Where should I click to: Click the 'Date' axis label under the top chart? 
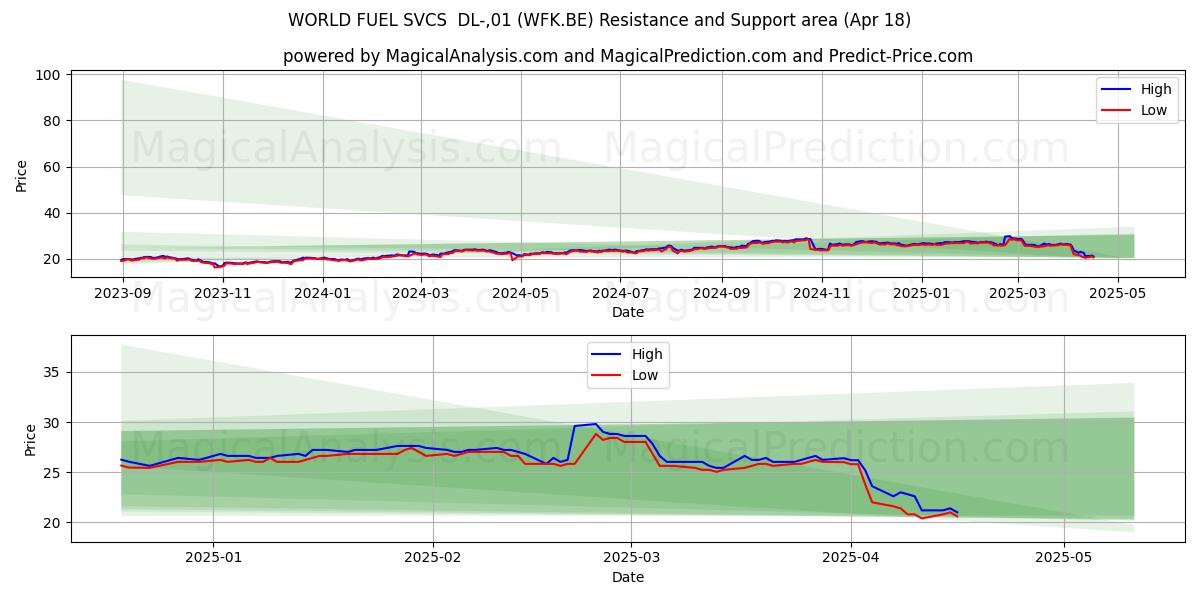pyautogui.click(x=627, y=312)
